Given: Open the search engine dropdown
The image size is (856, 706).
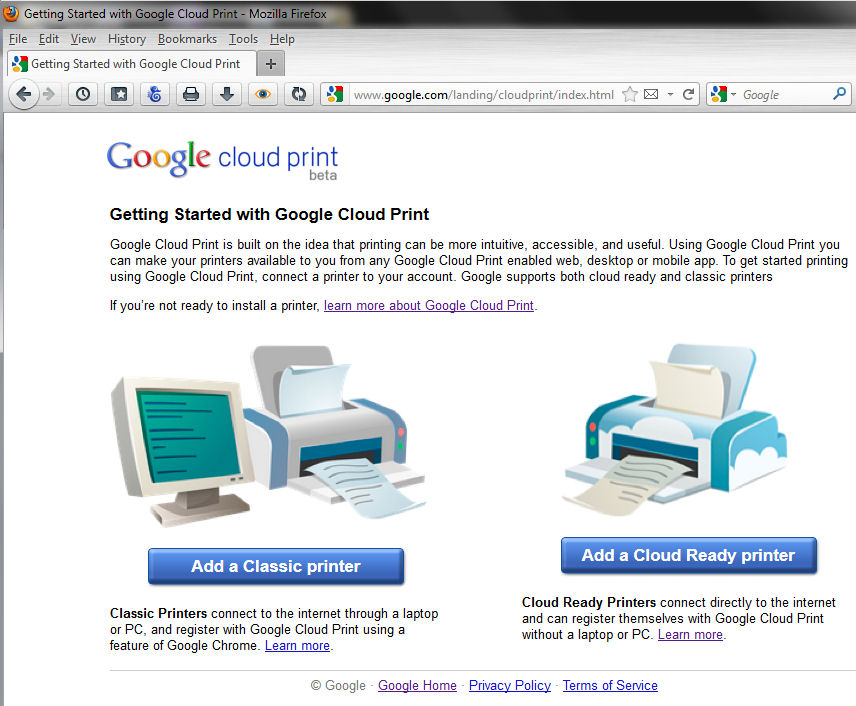Looking at the screenshot, I should pyautogui.click(x=733, y=94).
